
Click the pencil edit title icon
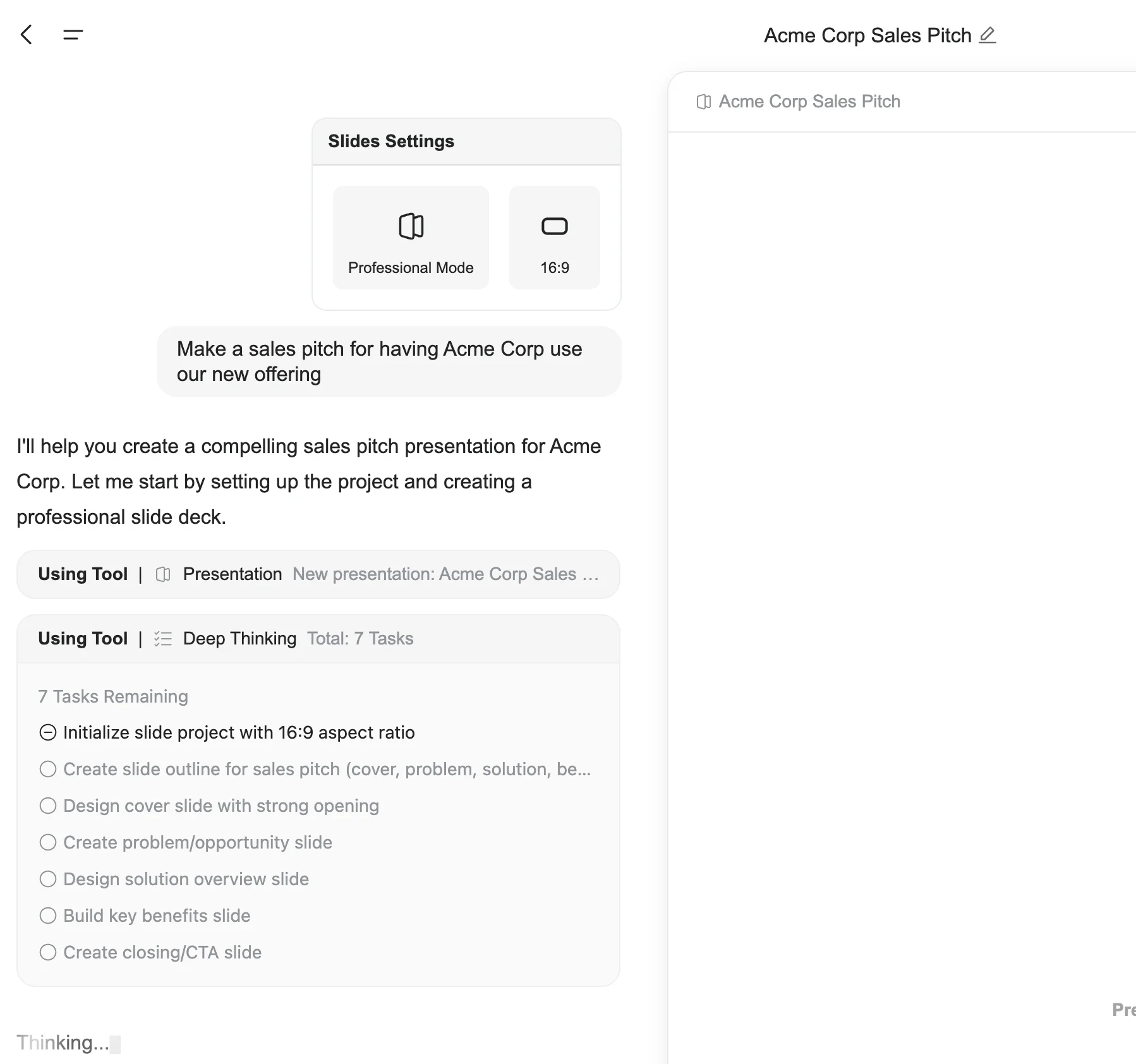(x=987, y=35)
